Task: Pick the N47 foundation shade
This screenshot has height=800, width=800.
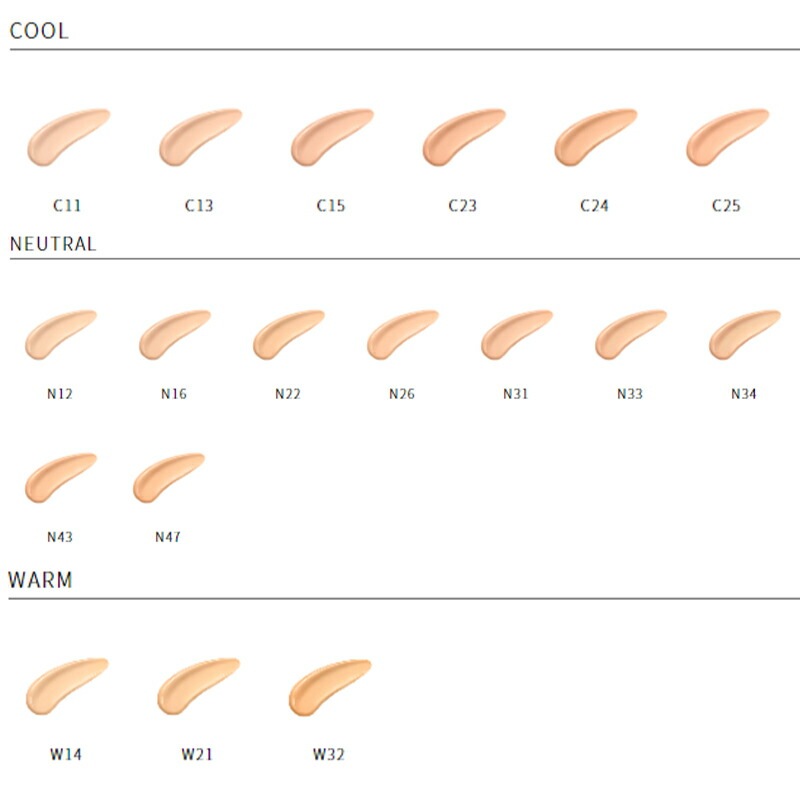Action: [x=166, y=479]
